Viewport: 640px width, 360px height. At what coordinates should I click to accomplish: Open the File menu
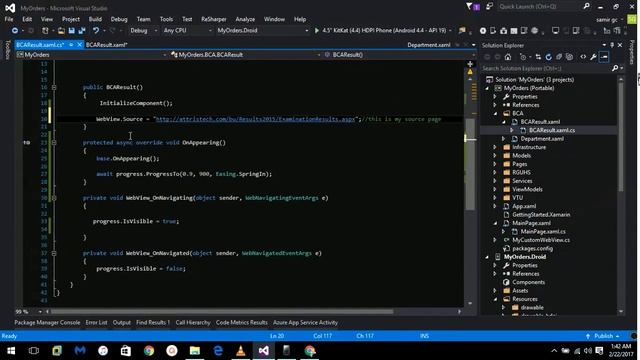(x=9, y=19)
